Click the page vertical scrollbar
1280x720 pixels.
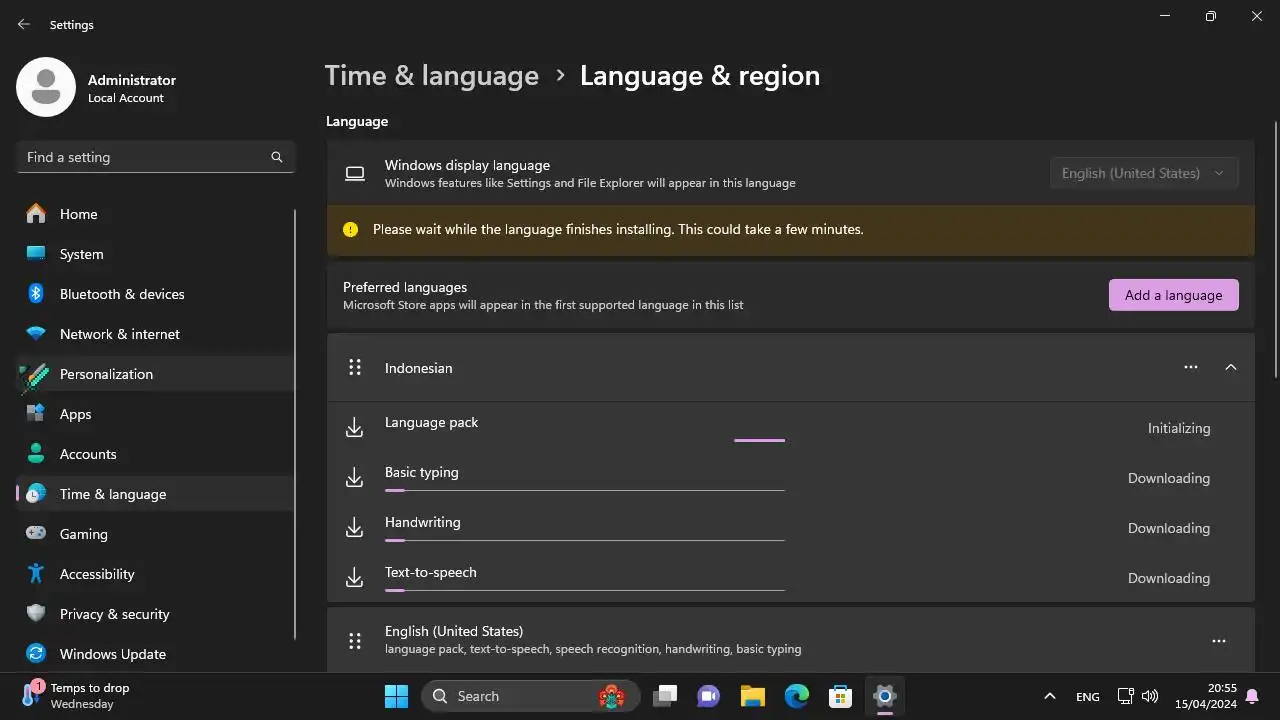click(1275, 248)
